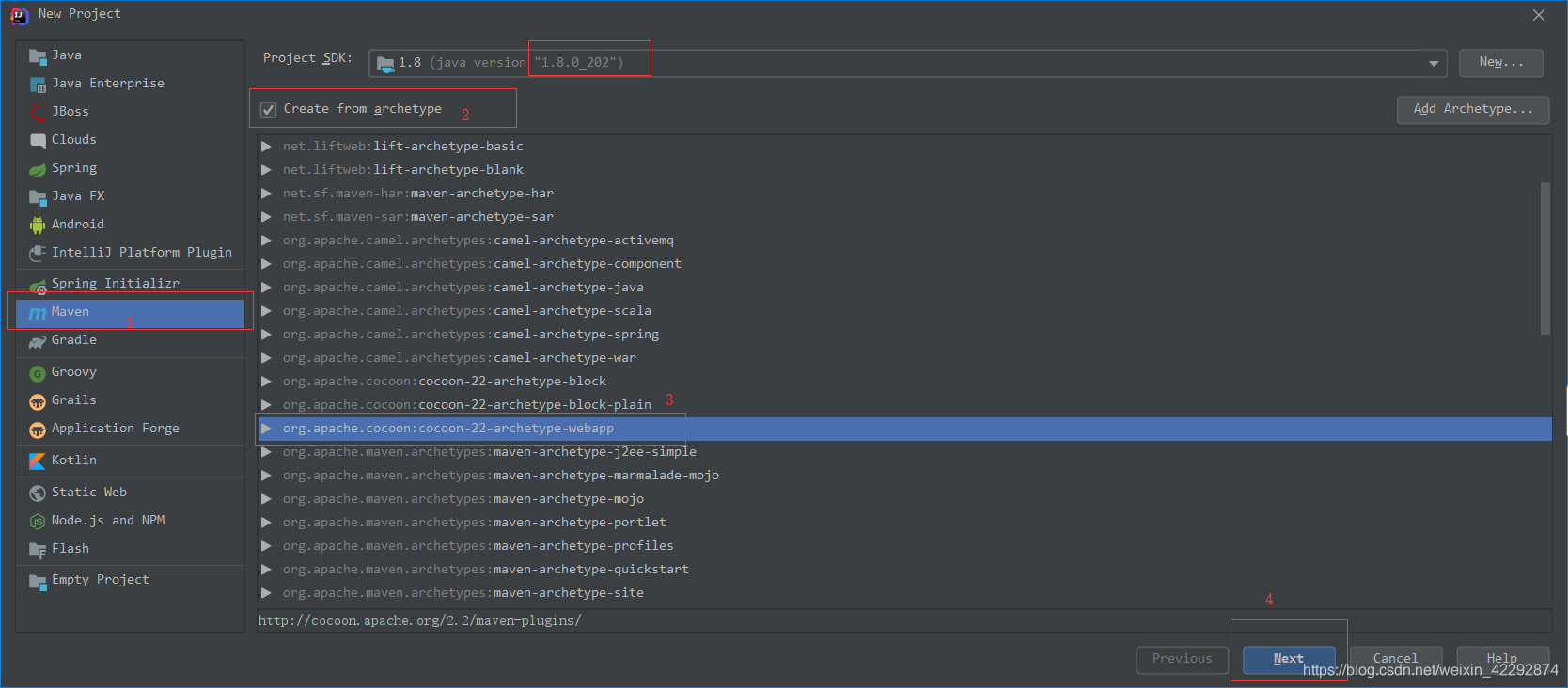This screenshot has height=688, width=1568.
Task: Click archetype list vertical scrollbar
Action: point(1544,258)
